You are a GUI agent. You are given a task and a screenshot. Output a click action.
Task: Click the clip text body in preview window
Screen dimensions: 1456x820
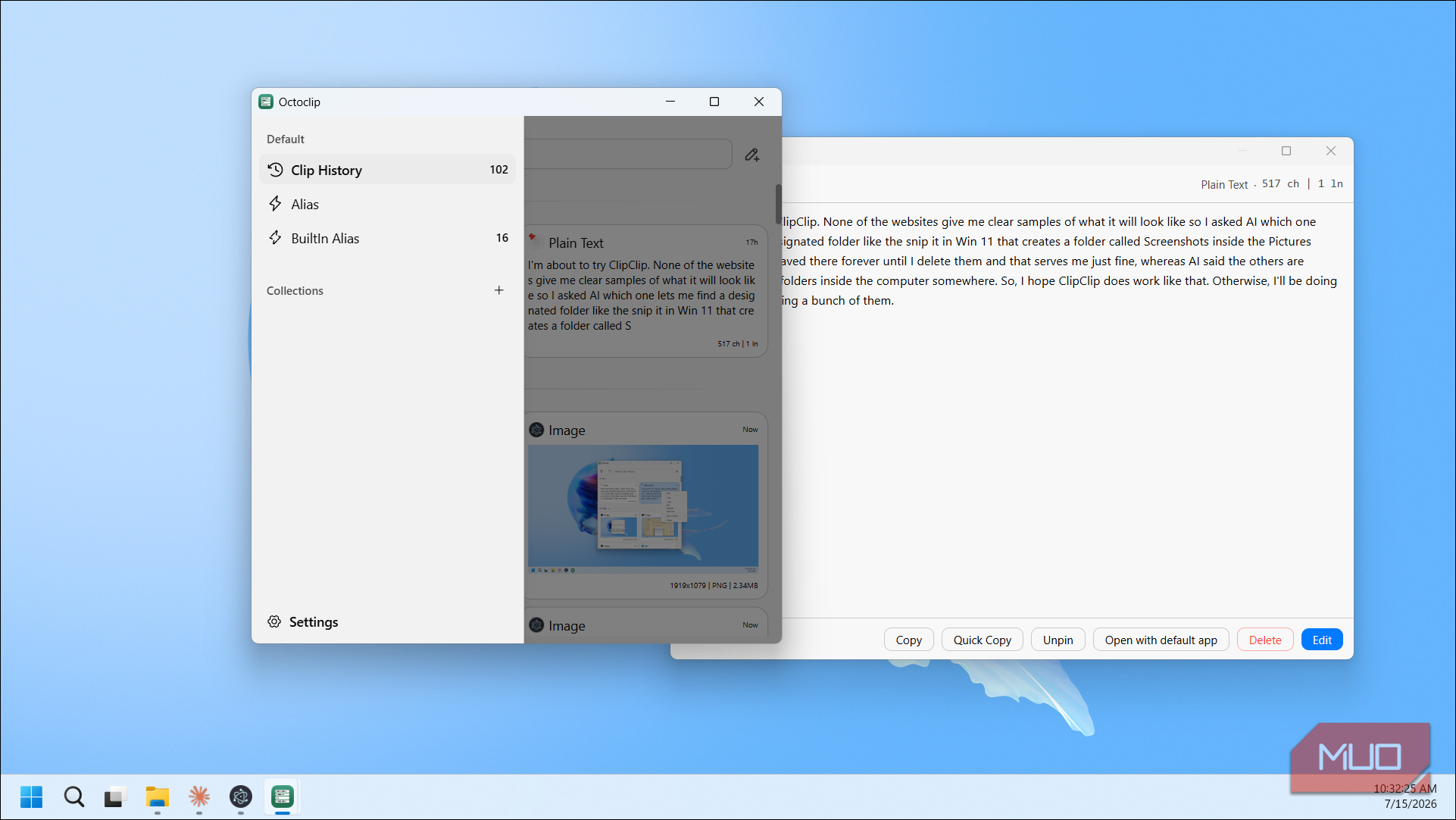click(x=1061, y=261)
